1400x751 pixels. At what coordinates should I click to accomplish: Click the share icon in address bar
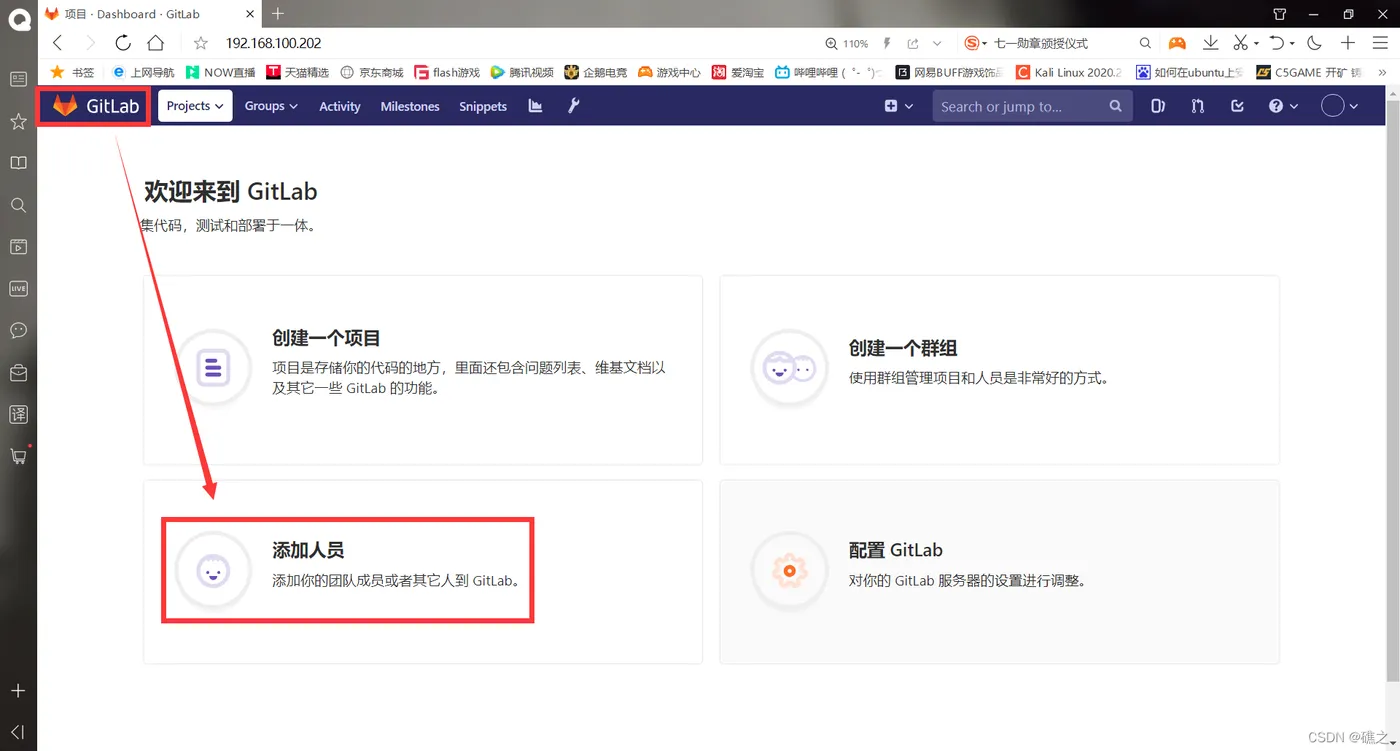[913, 44]
